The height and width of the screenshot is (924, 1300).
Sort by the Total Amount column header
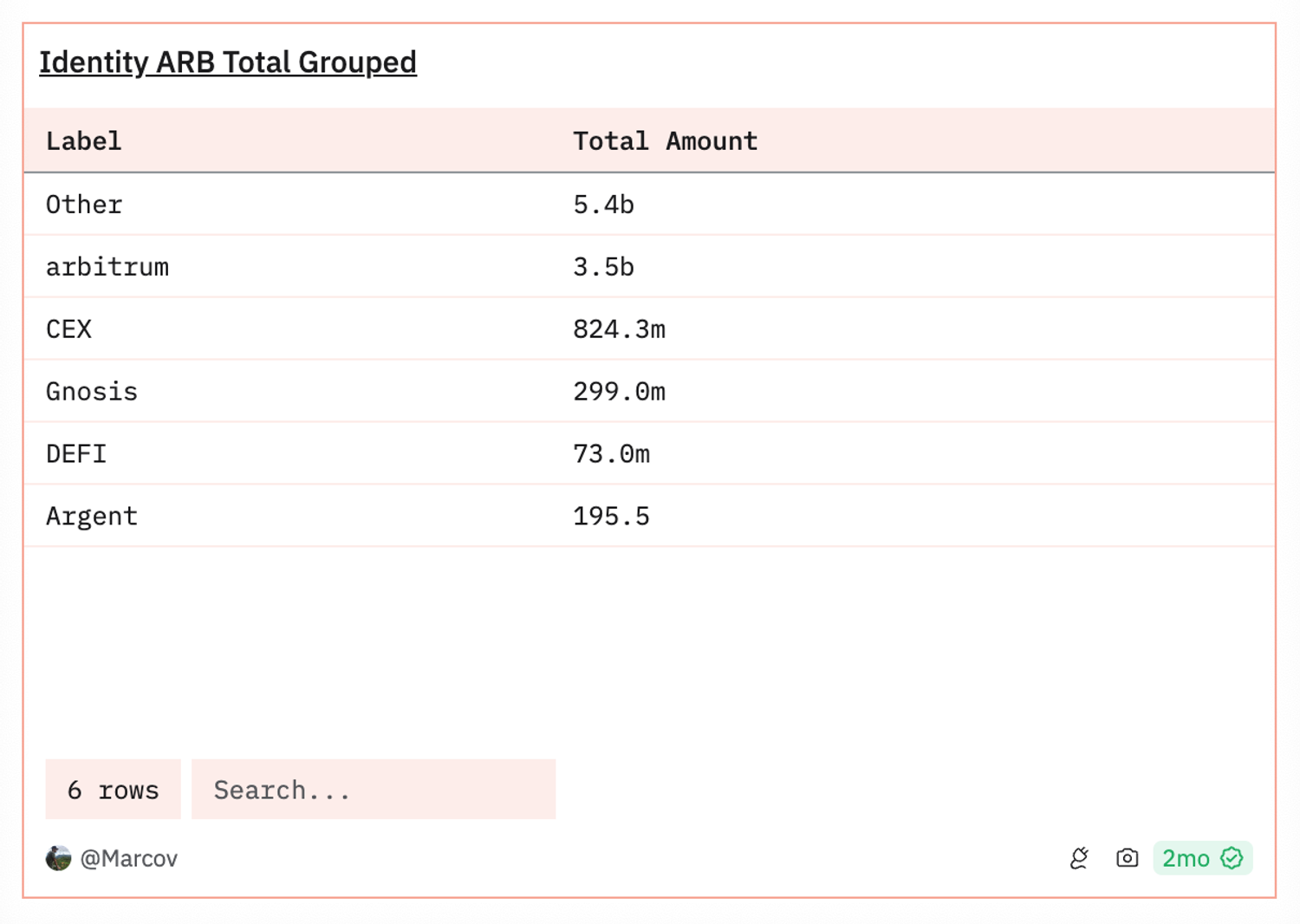tap(665, 141)
